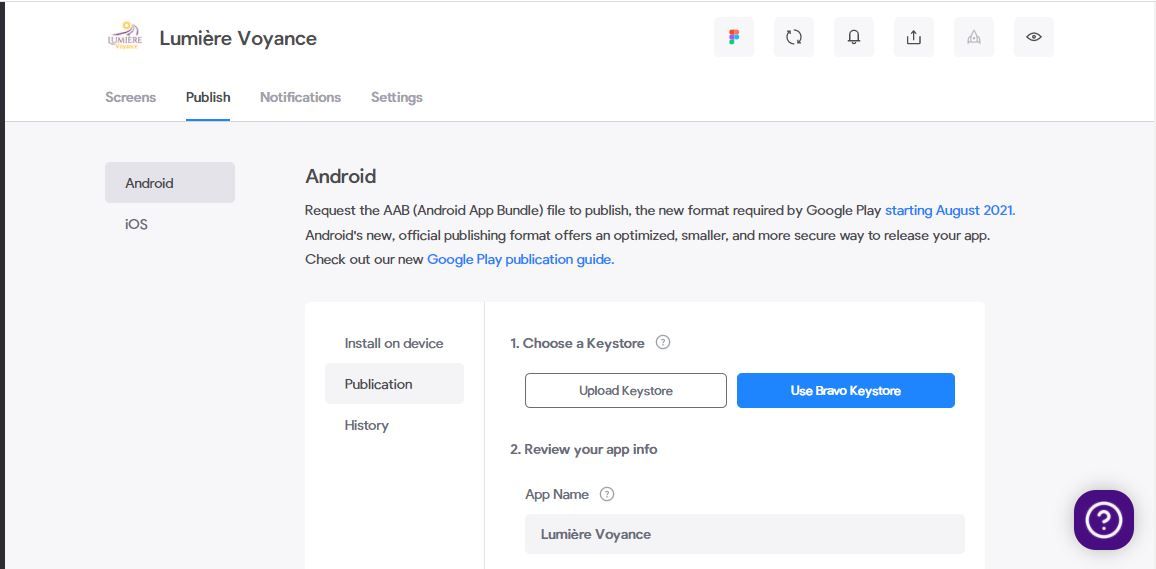This screenshot has width=1156, height=569.
Task: Switch to the Screens tab
Action: [x=130, y=97]
